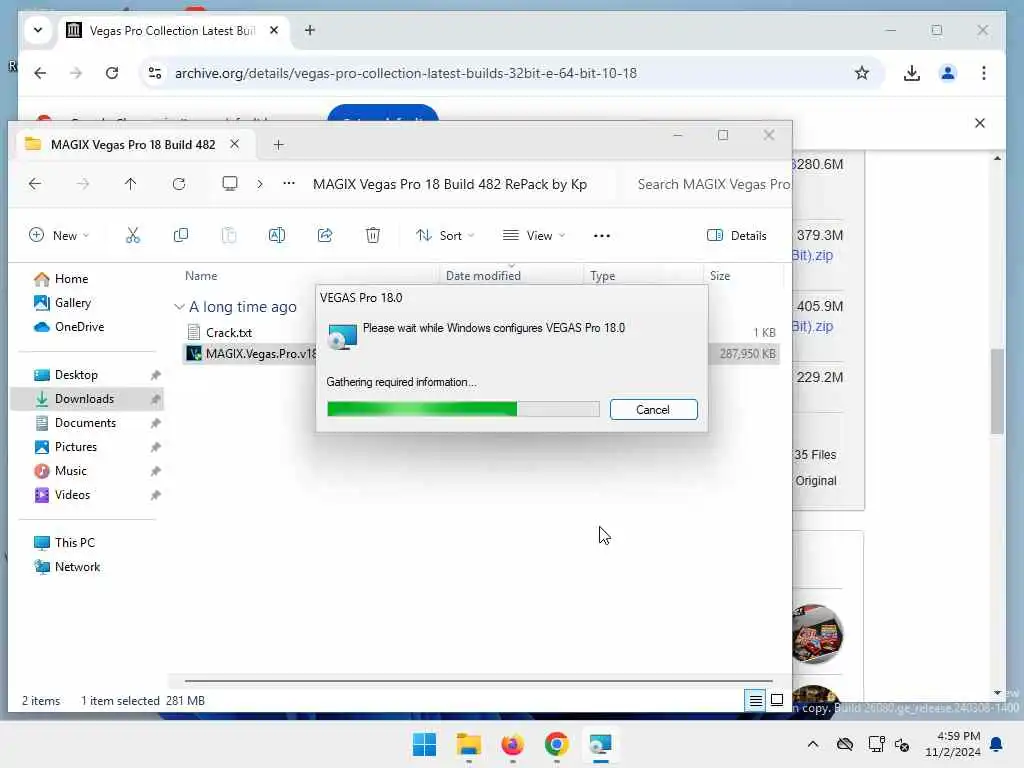Open a new Chrome tab
This screenshot has height=768, width=1024.
click(x=310, y=31)
